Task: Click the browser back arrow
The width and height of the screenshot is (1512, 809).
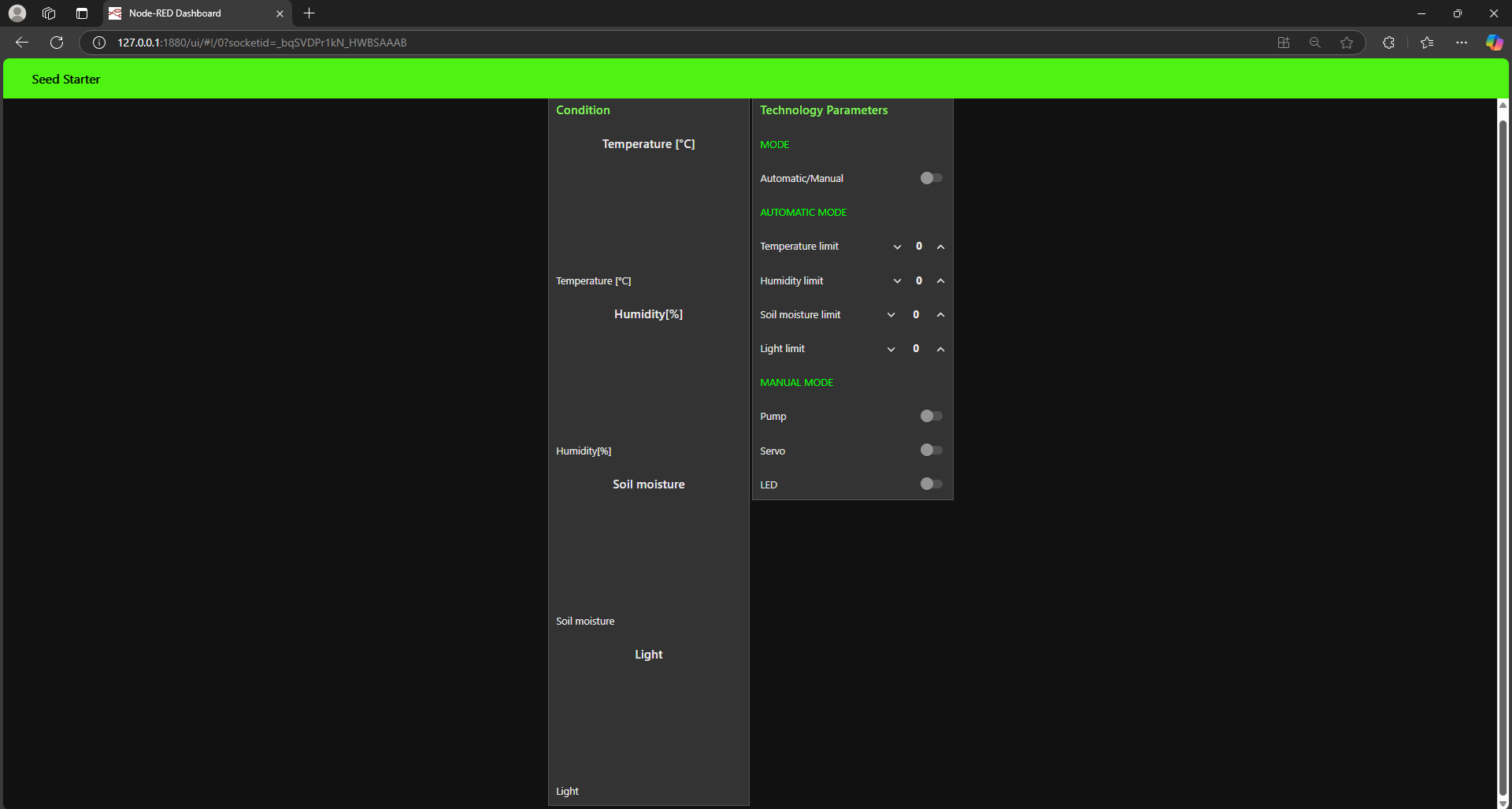Action: (22, 43)
